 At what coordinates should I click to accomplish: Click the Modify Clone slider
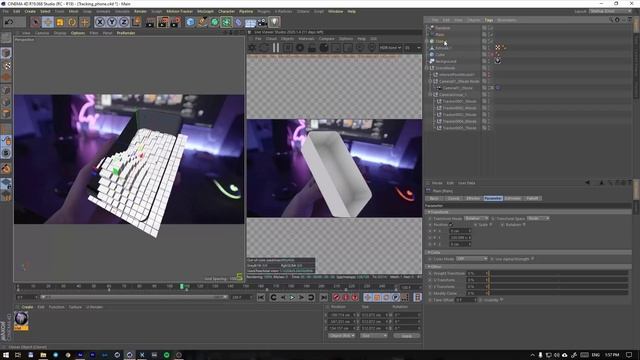click(558, 293)
